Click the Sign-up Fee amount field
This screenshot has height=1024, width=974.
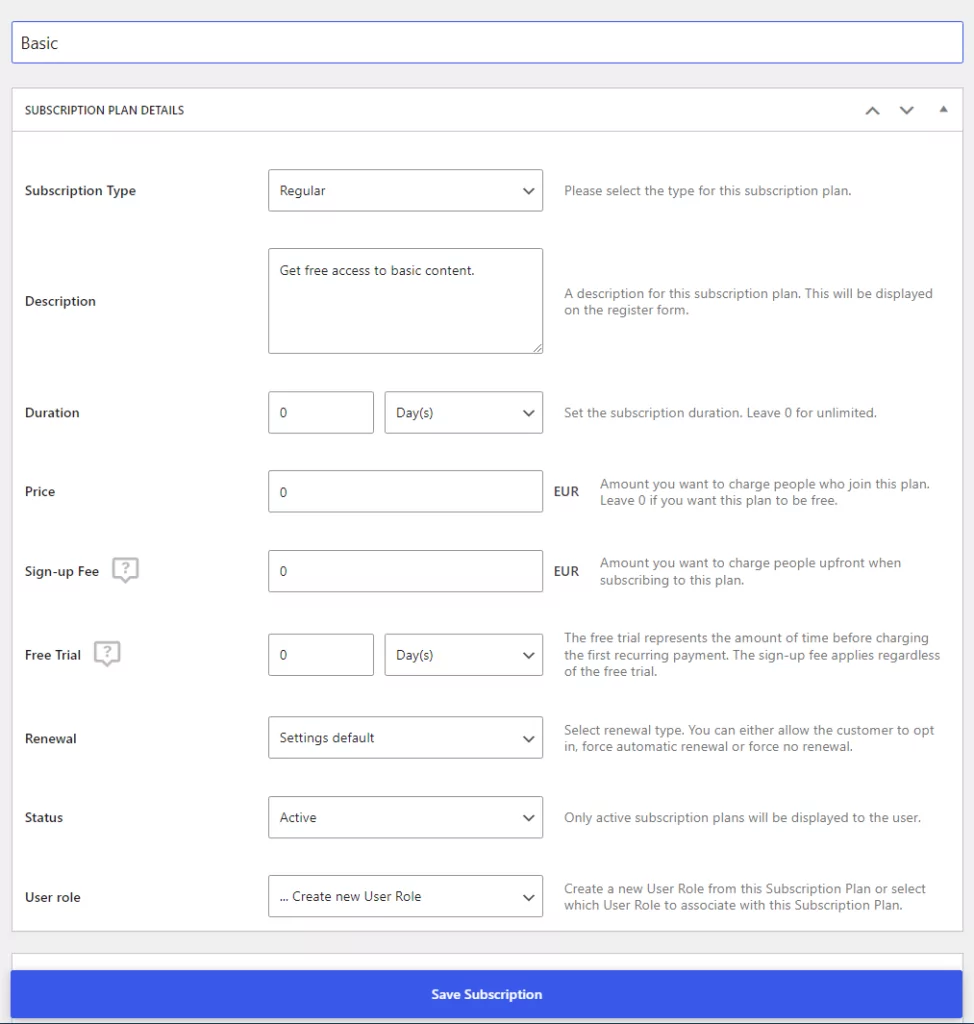pyautogui.click(x=405, y=571)
